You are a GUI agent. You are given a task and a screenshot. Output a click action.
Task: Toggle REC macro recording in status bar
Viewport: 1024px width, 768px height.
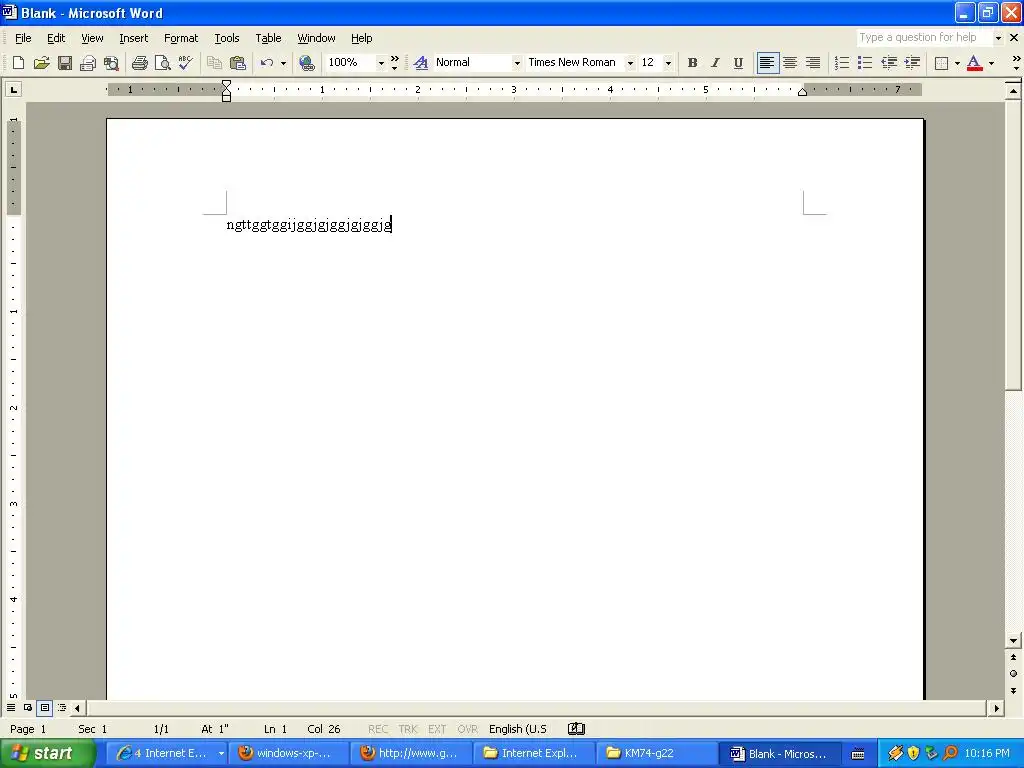[377, 729]
